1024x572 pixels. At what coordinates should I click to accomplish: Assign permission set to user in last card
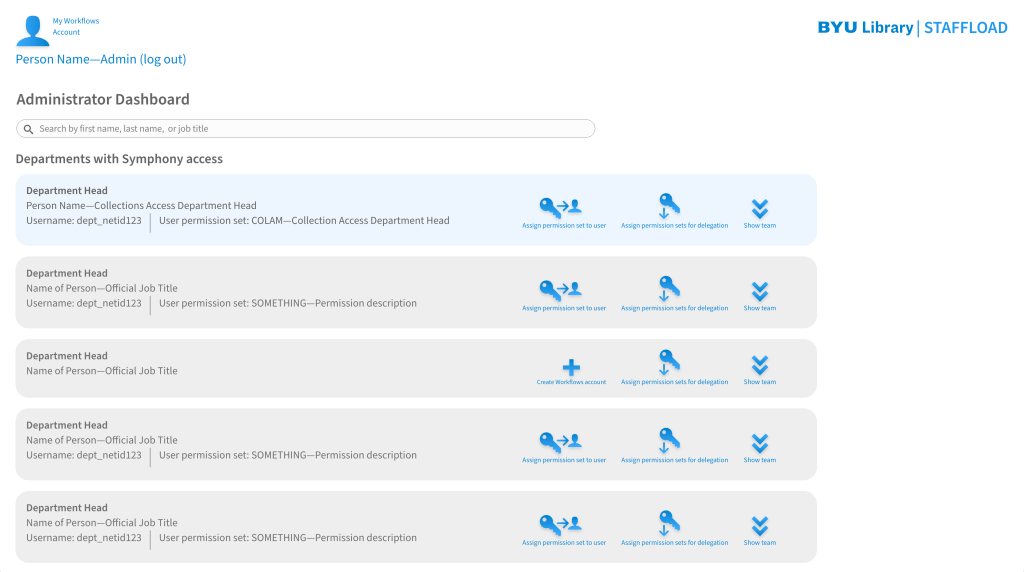pos(563,526)
